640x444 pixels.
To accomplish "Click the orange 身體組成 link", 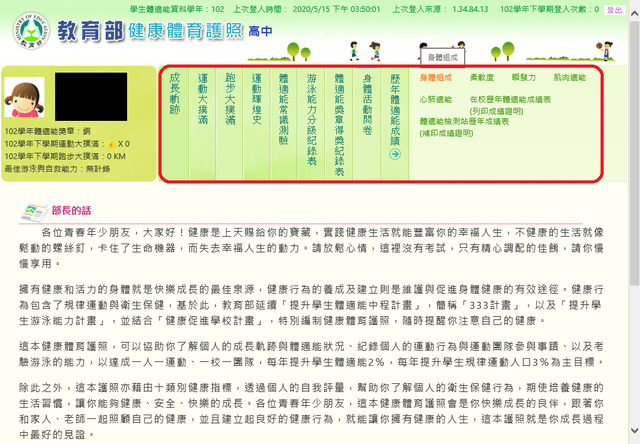I will 436,78.
